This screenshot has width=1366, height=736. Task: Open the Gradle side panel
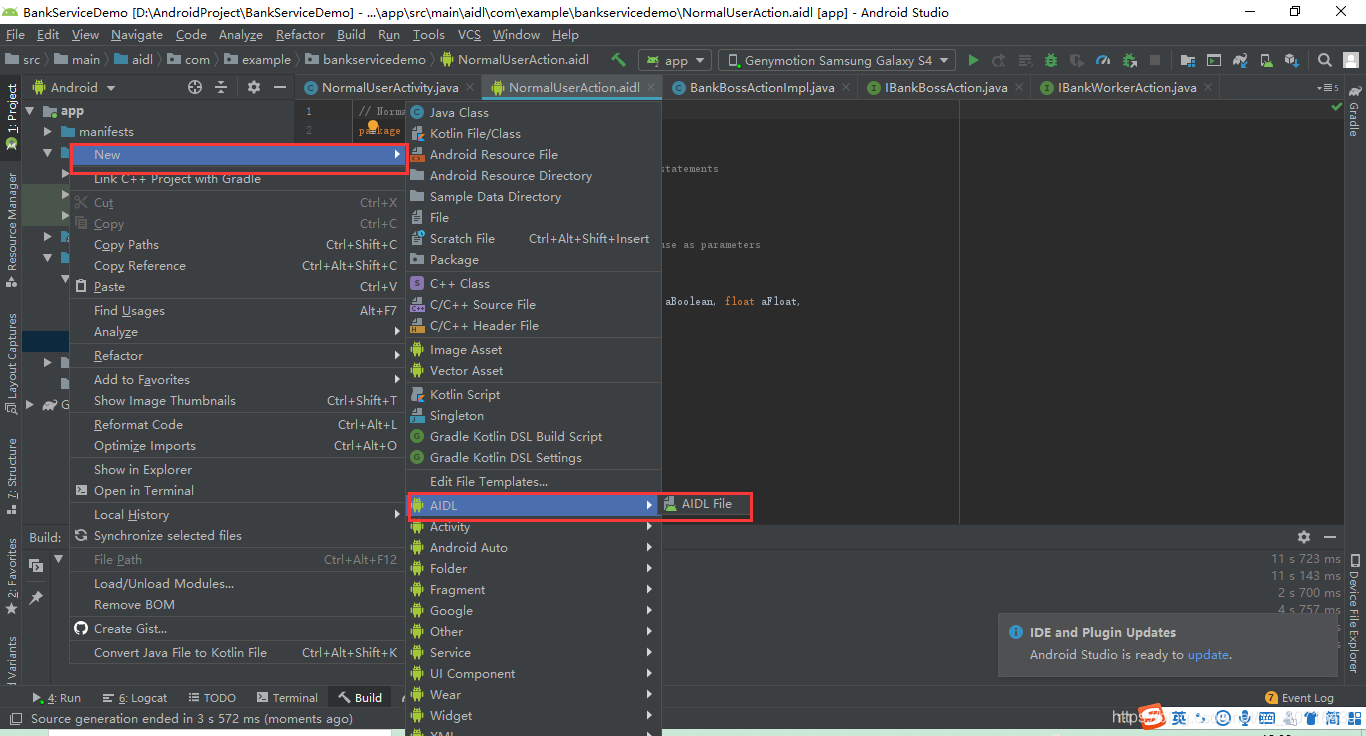click(x=1354, y=112)
